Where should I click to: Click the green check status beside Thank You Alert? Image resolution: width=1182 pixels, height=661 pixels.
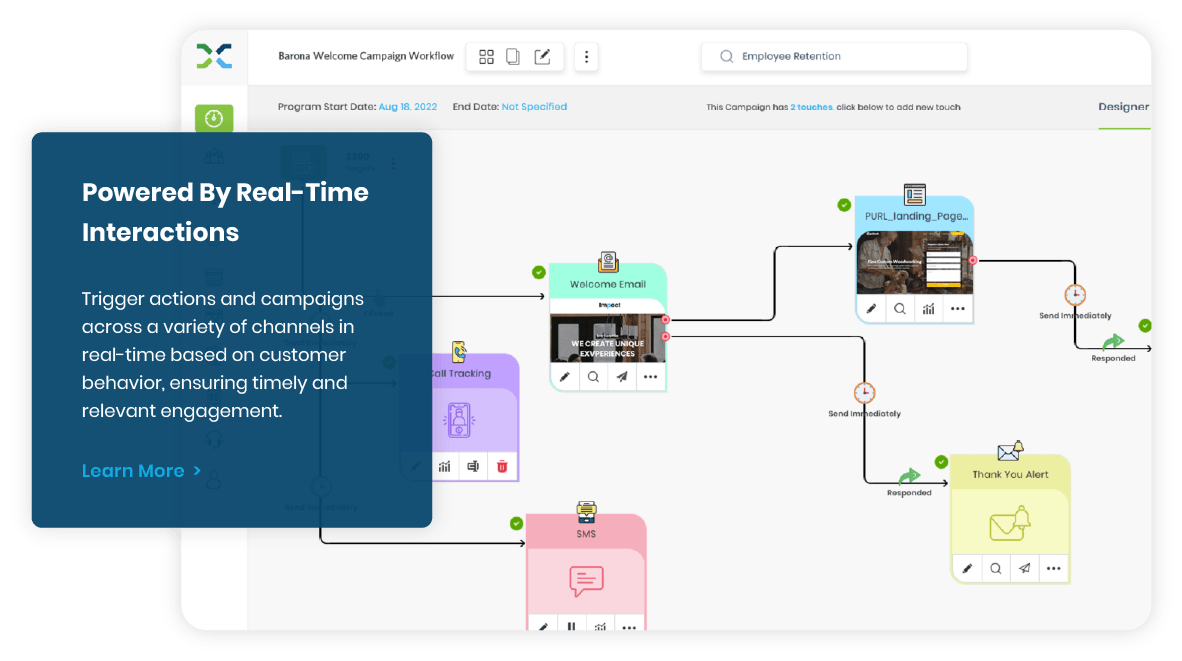point(942,462)
